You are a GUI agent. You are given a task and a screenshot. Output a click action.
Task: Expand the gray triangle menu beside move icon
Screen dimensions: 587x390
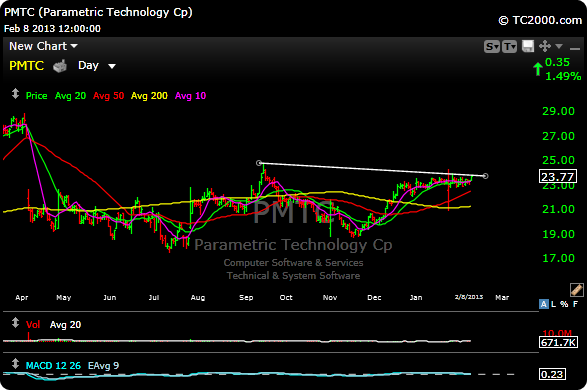pos(559,46)
